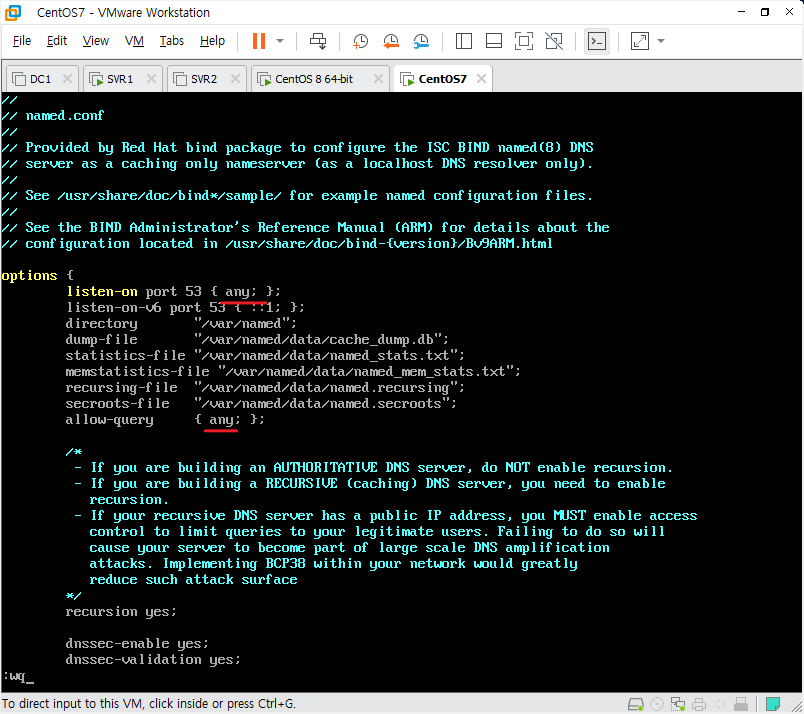The image size is (804, 714).
Task: Click the CD/DVD drive status icon
Action: click(657, 704)
